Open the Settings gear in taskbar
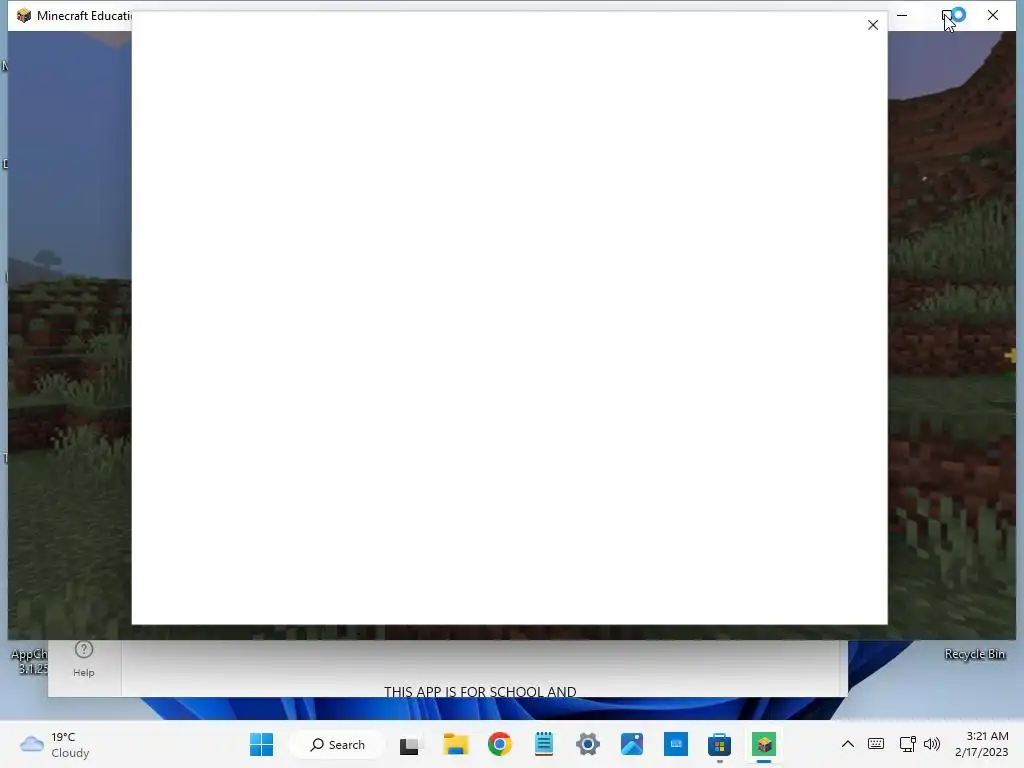This screenshot has width=1024, height=768. (x=588, y=744)
